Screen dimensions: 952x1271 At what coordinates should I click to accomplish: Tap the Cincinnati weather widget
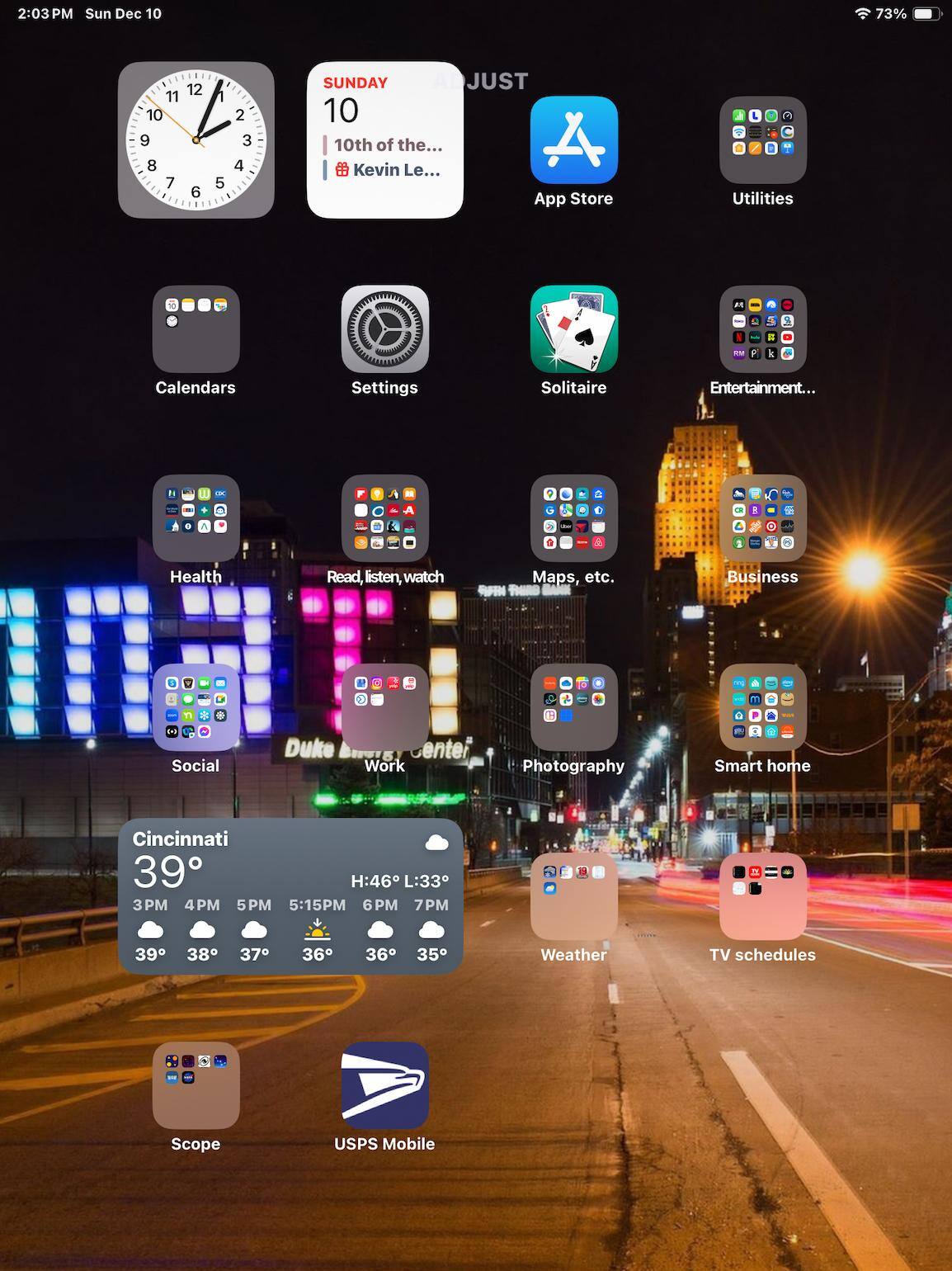(x=290, y=896)
